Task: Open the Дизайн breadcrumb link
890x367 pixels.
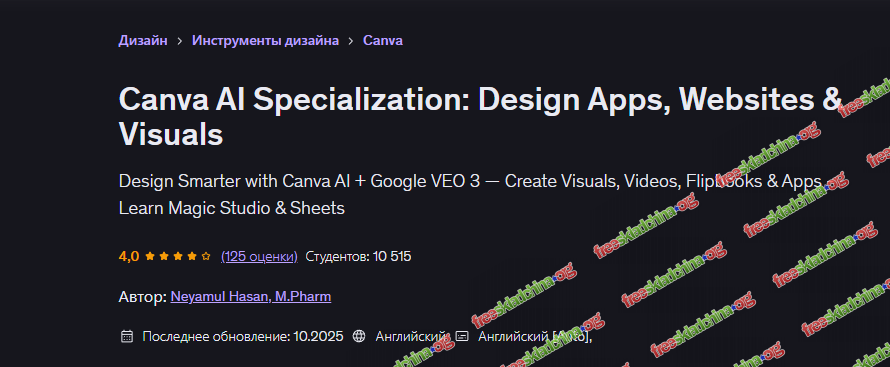Action: pos(142,40)
